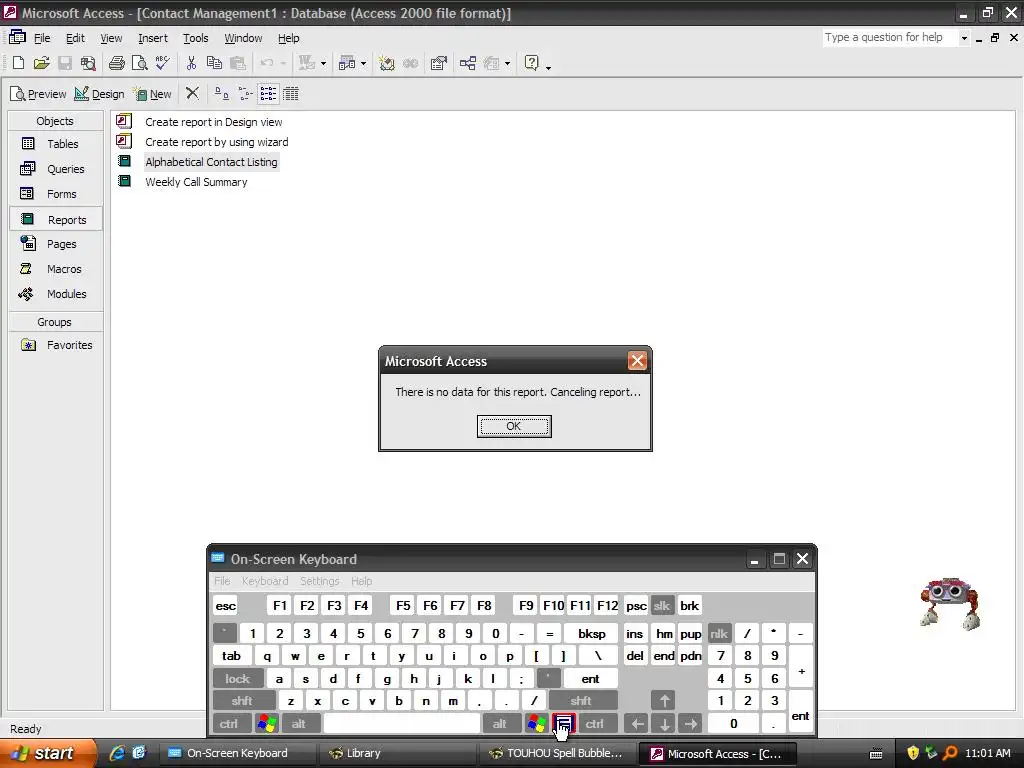Click the Objects header bar
The width and height of the screenshot is (1024, 768).
(56, 121)
